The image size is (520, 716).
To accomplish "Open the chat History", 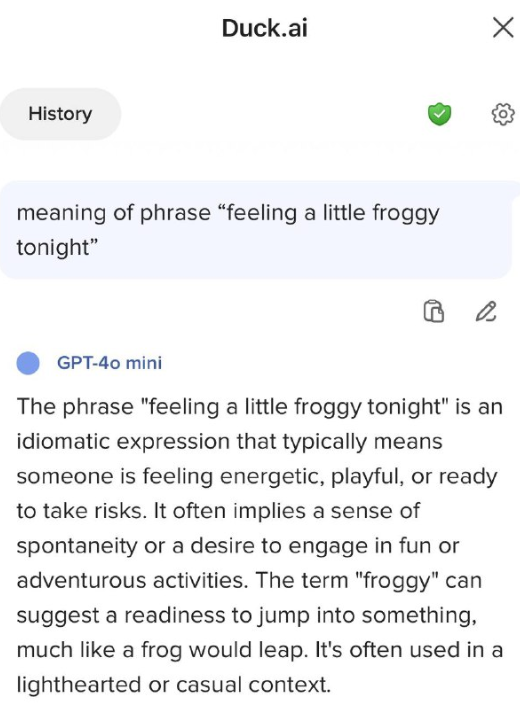I will (60, 114).
